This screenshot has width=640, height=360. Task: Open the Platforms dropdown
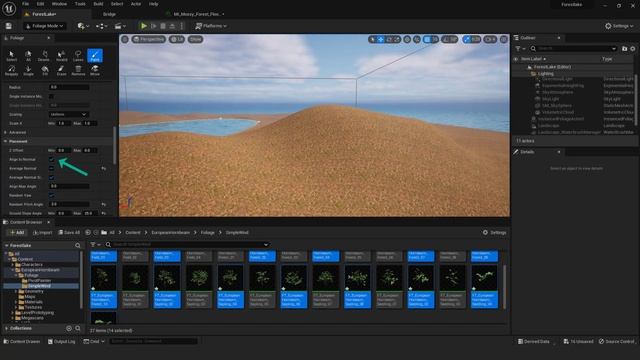[211, 26]
